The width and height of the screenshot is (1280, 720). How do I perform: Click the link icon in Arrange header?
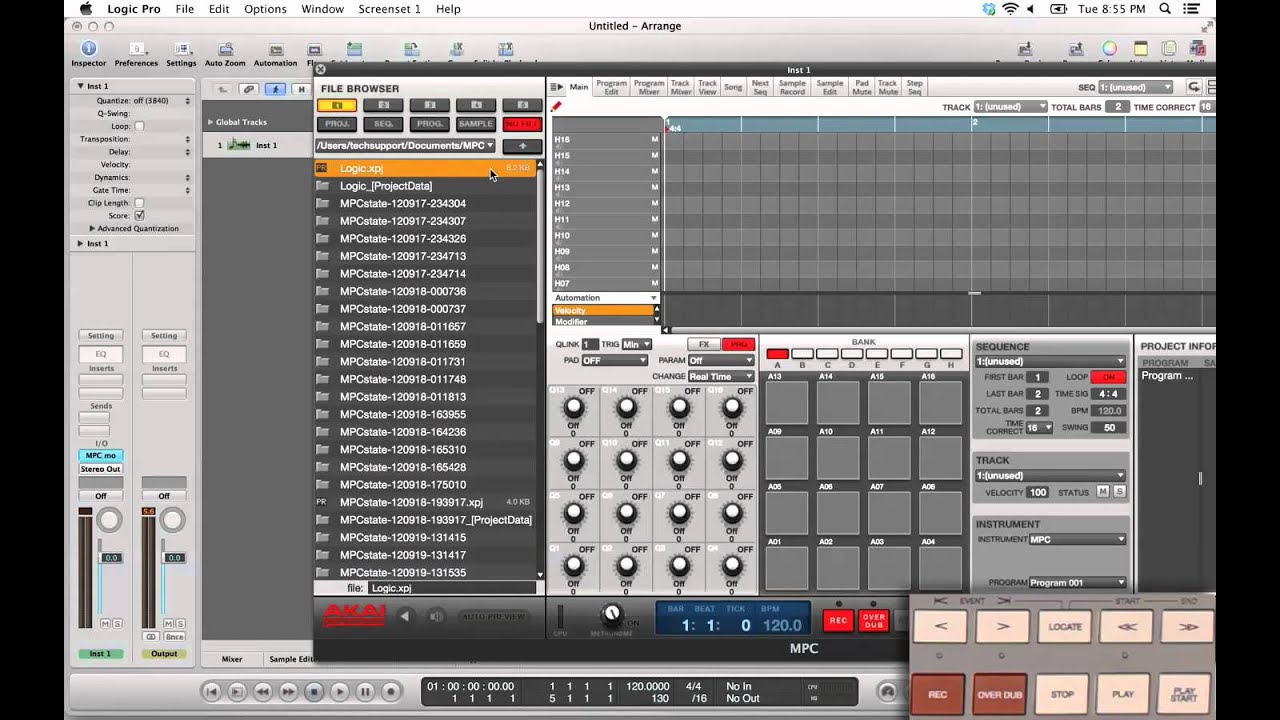(249, 89)
